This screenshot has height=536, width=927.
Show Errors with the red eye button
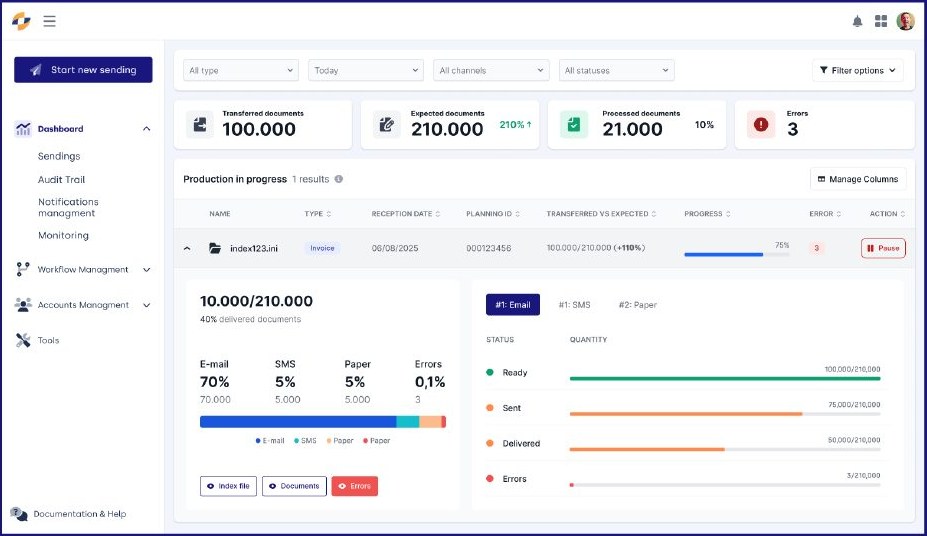355,486
